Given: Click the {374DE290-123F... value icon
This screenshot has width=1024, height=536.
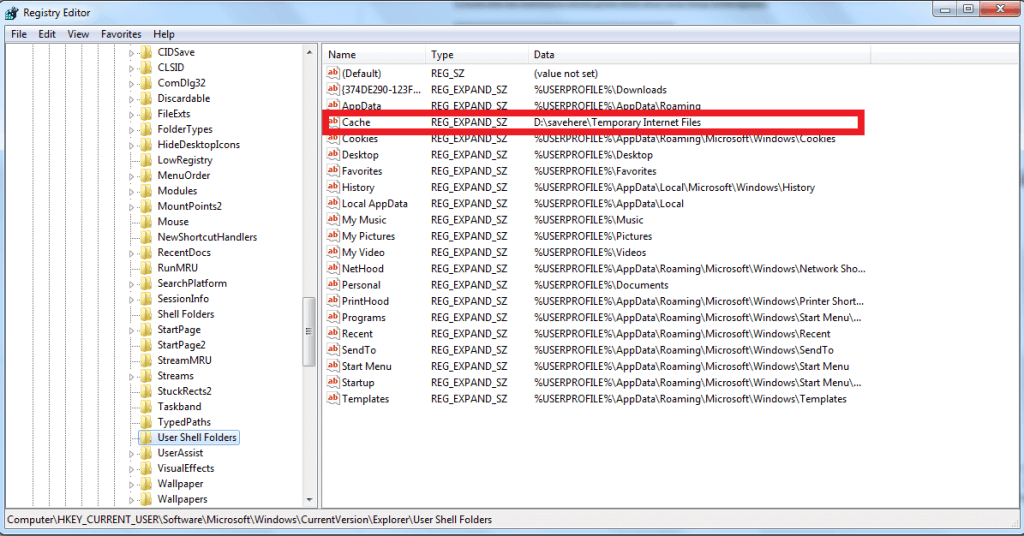Looking at the screenshot, I should click(x=333, y=89).
